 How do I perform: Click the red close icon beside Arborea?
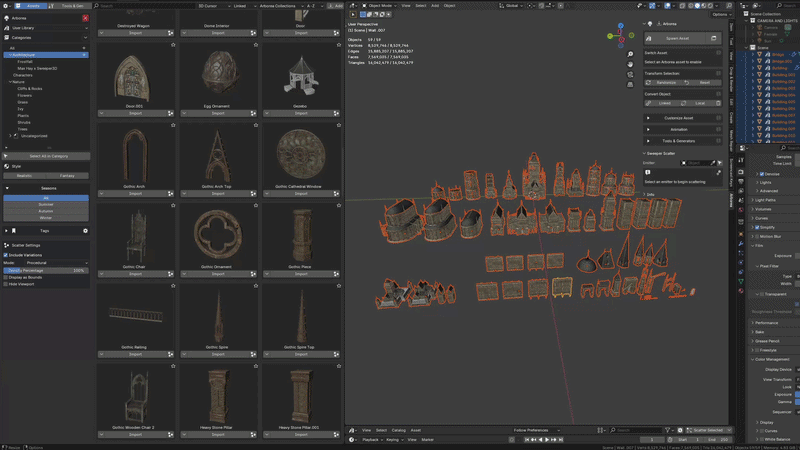pyautogui.click(x=85, y=18)
